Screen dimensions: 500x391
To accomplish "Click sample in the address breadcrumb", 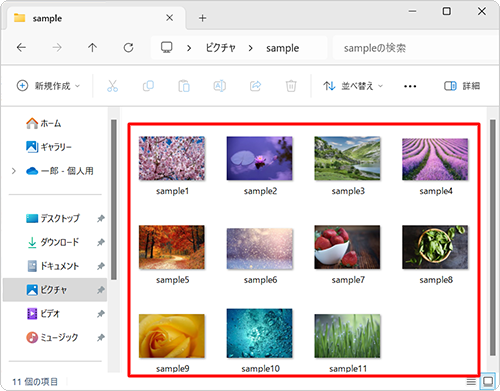I will pos(282,48).
